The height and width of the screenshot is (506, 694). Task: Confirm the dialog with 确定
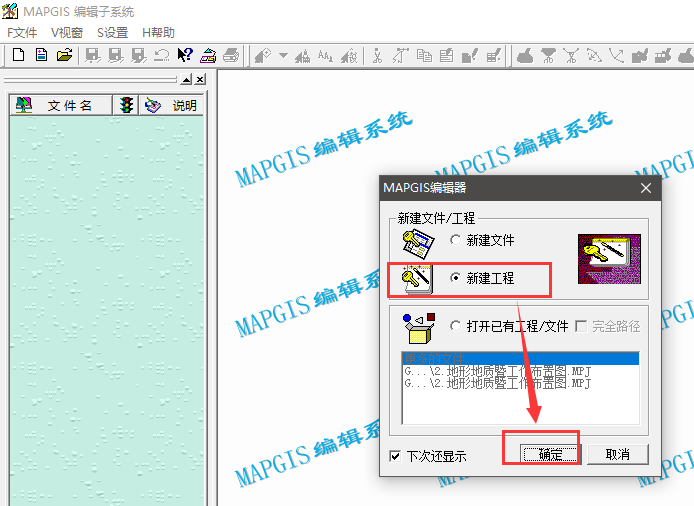[x=550, y=454]
